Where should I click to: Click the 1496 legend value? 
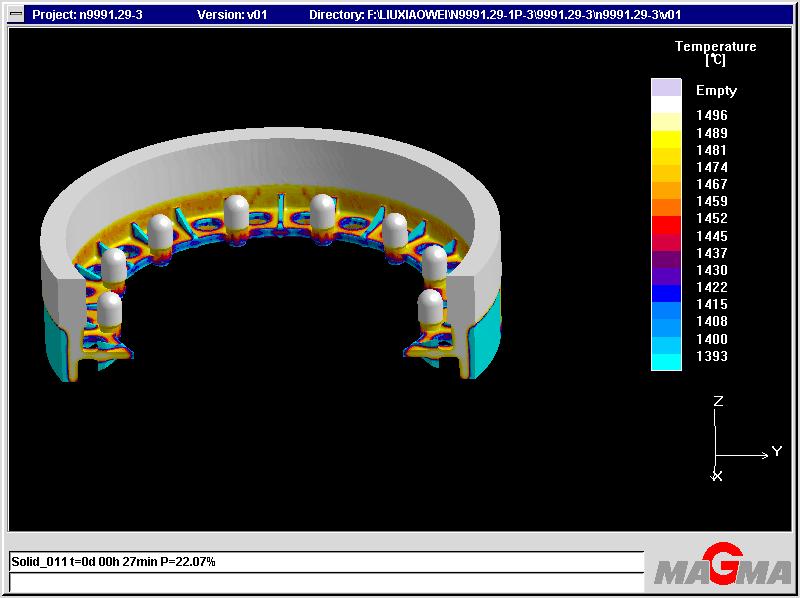[712, 115]
